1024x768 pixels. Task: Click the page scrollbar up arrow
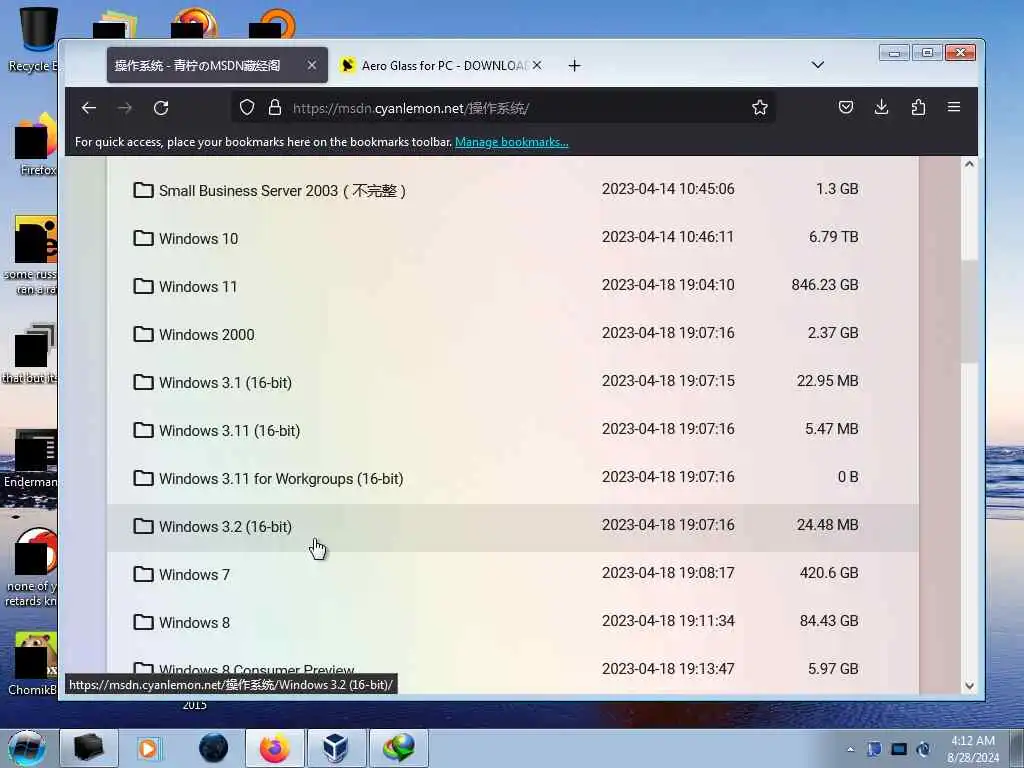click(x=969, y=164)
